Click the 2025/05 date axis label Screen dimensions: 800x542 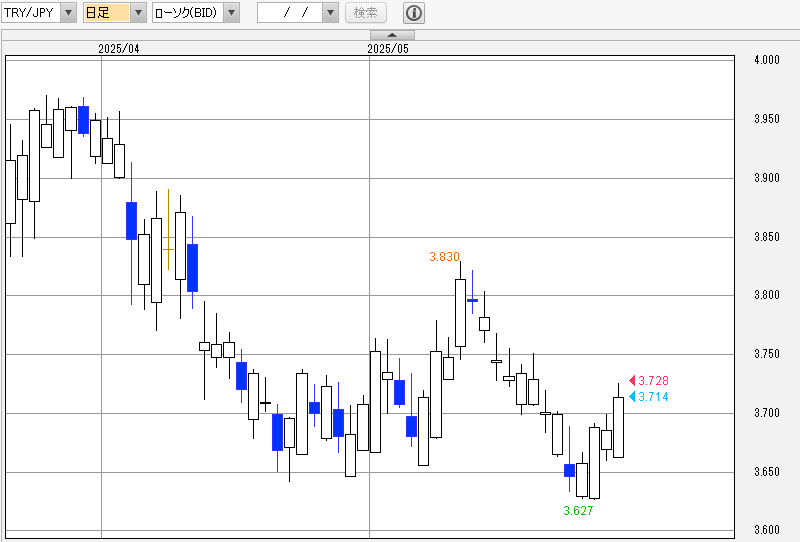coord(388,48)
